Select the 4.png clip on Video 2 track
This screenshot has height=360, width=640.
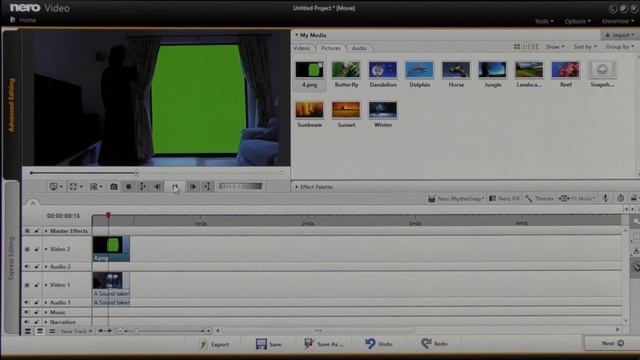coord(111,249)
